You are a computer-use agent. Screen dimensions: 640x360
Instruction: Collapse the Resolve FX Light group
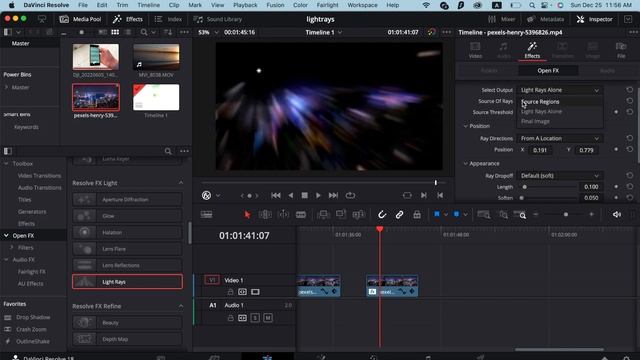pos(181,183)
